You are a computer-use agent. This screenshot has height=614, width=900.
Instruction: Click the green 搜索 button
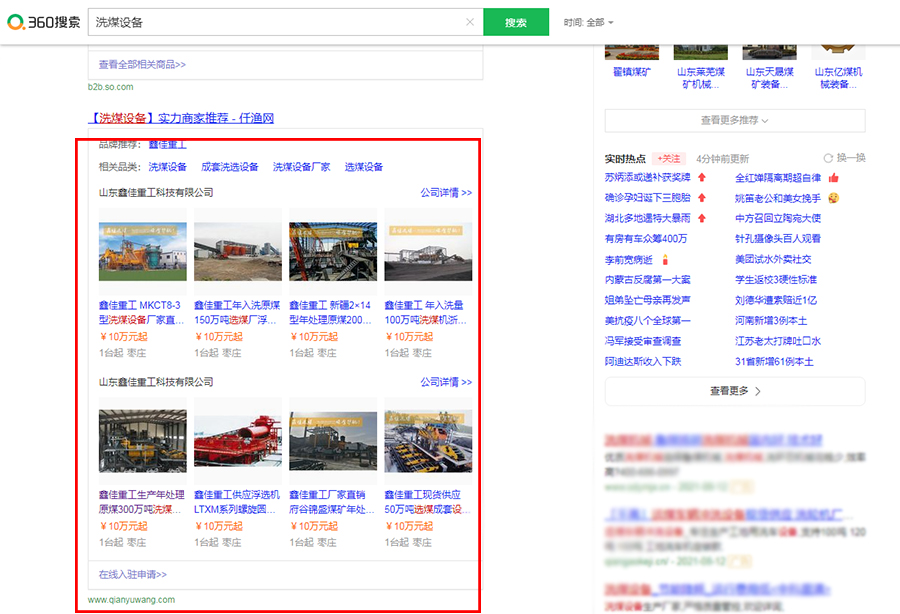click(516, 22)
